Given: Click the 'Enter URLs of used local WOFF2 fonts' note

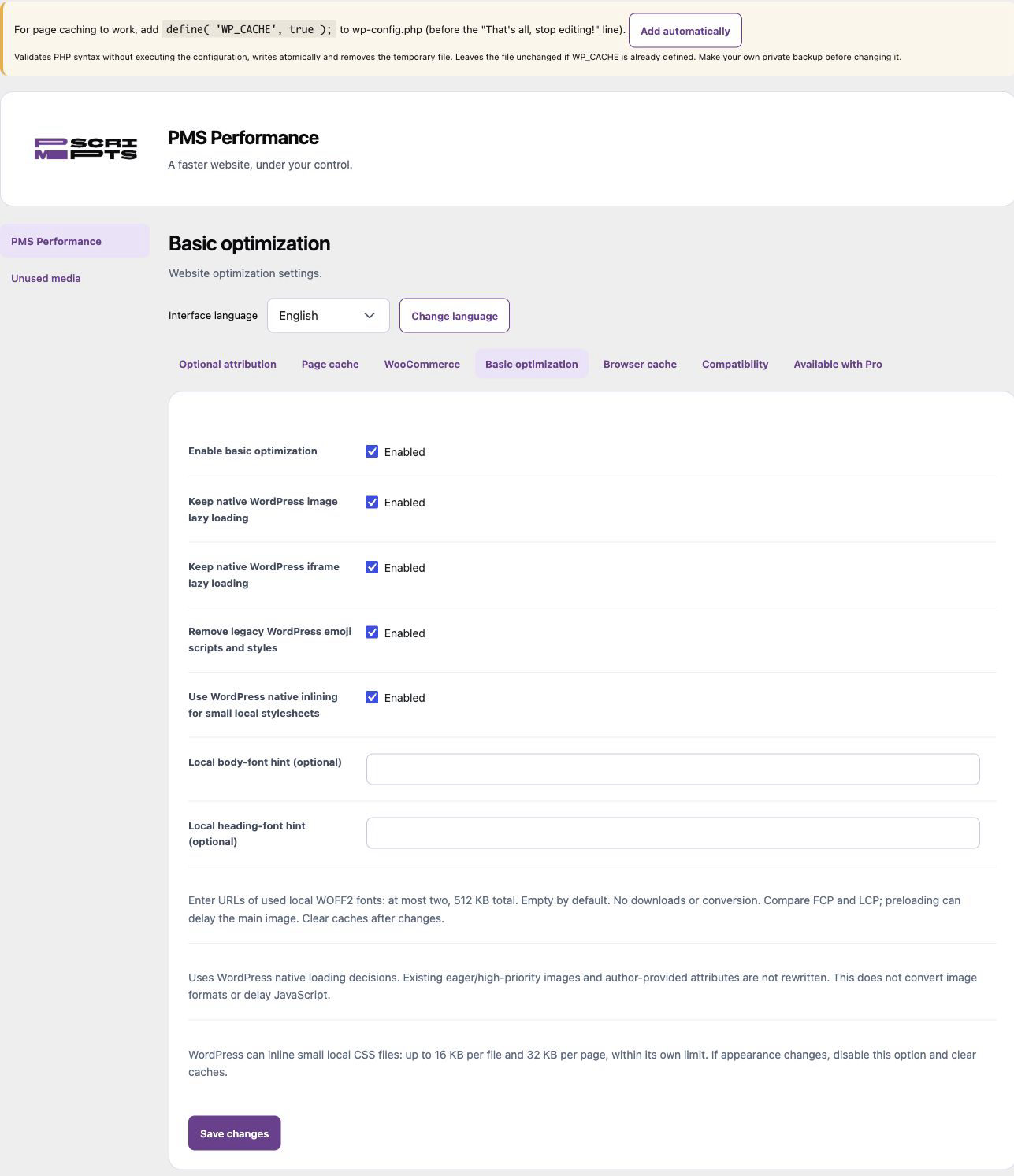Looking at the screenshot, I should 574,909.
